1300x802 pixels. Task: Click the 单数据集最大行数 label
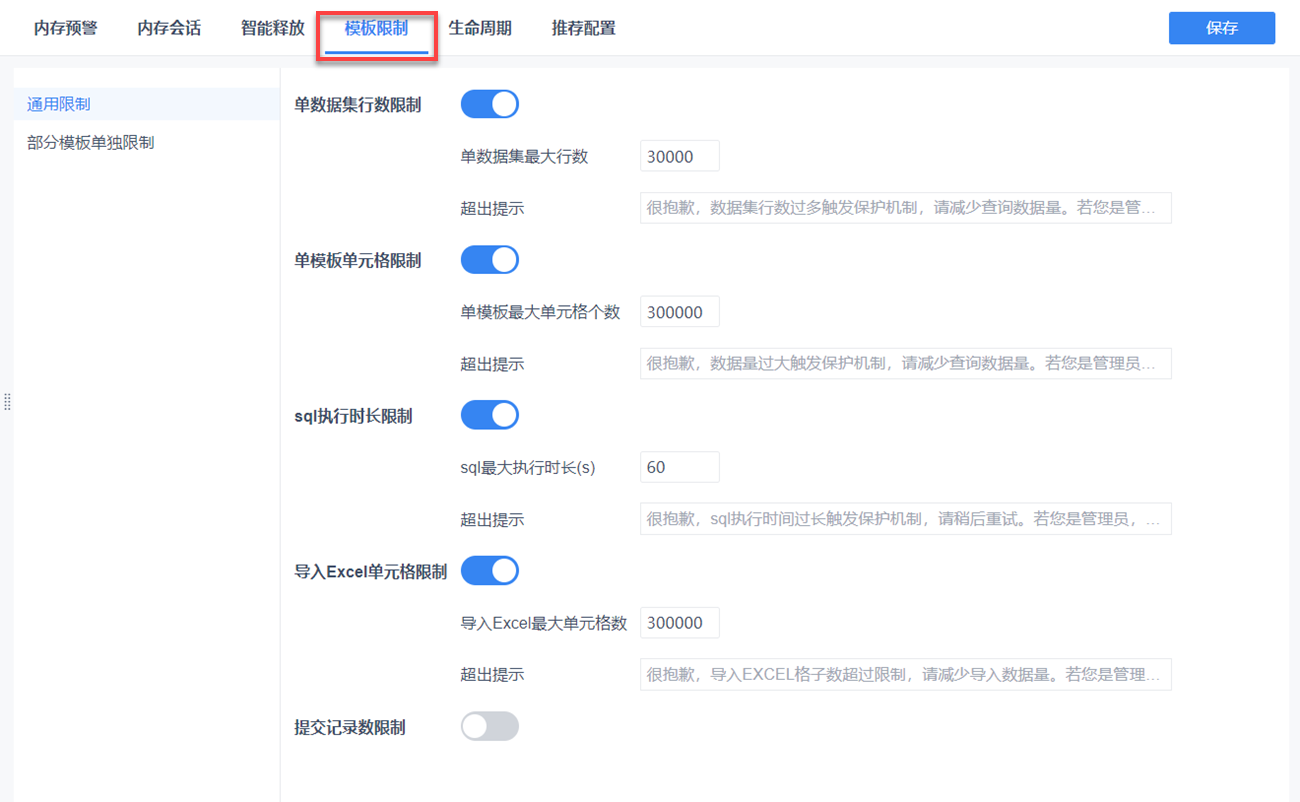[x=524, y=157]
